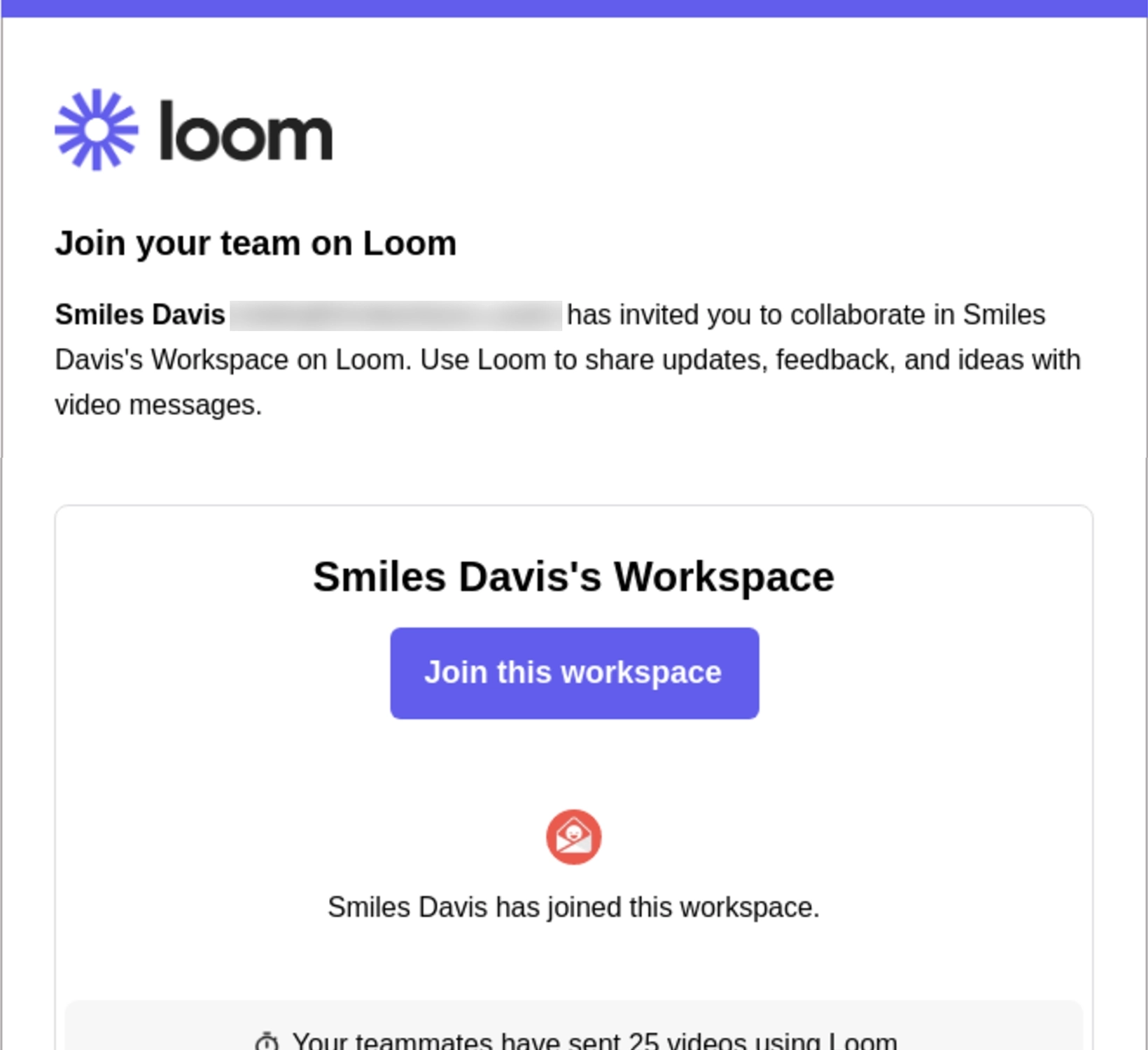Select the bold Smiles Davis sender name
This screenshot has height=1050, width=1148.
139,314
